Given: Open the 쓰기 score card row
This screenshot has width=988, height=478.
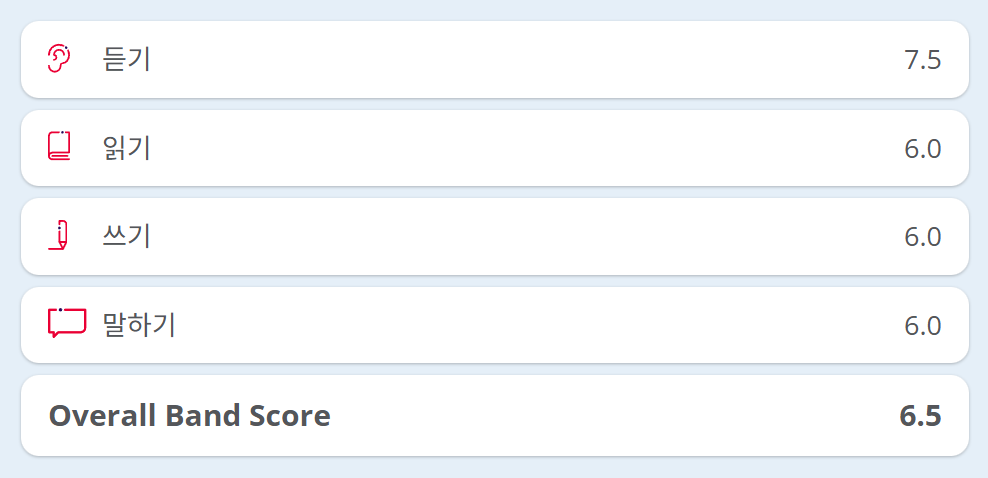Looking at the screenshot, I should tap(500, 237).
